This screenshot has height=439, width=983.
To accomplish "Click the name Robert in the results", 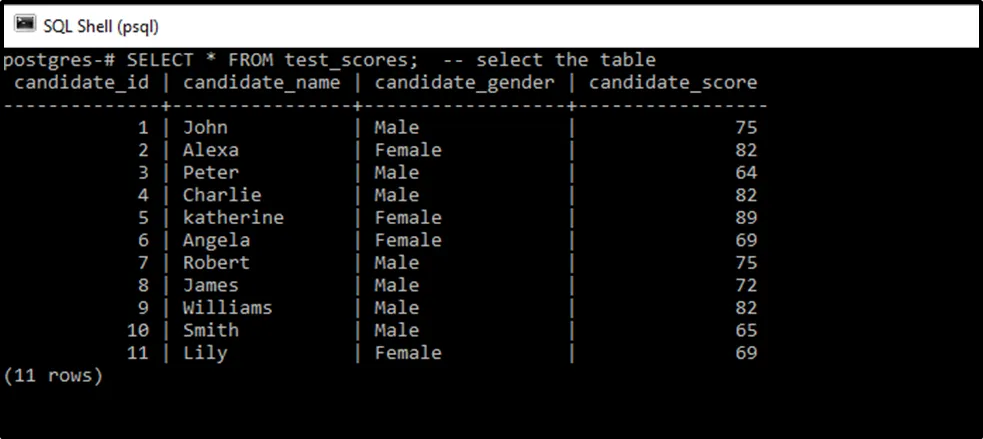I will pos(216,263).
